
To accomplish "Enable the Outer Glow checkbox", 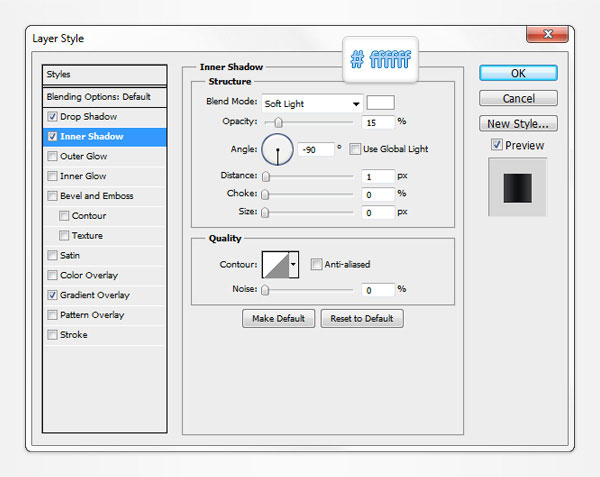I will point(52,156).
